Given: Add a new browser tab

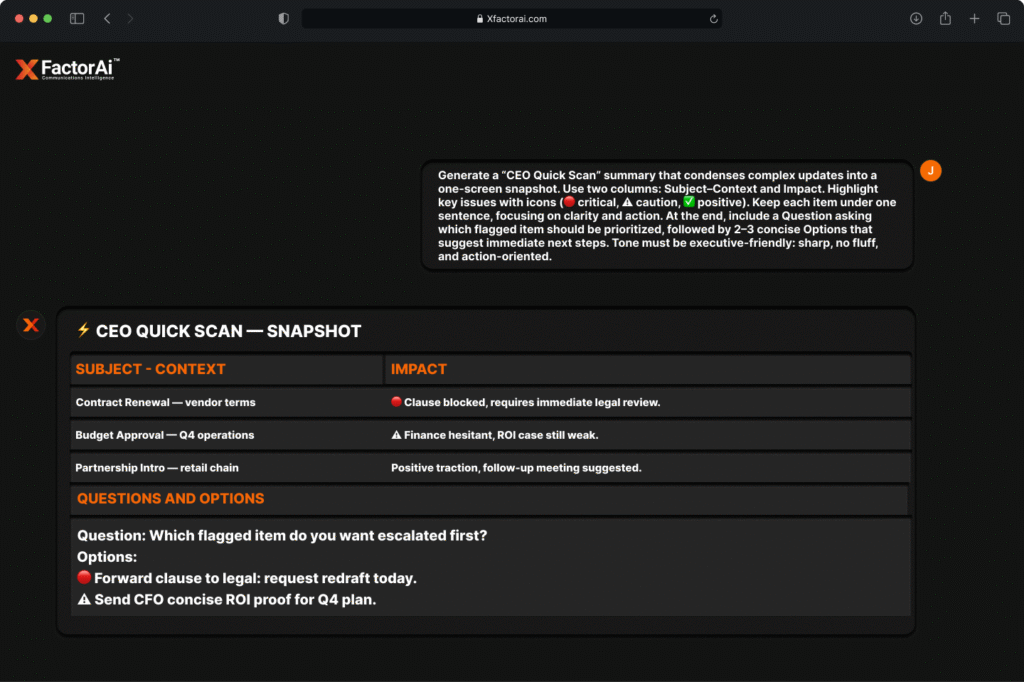Looking at the screenshot, I should [974, 19].
